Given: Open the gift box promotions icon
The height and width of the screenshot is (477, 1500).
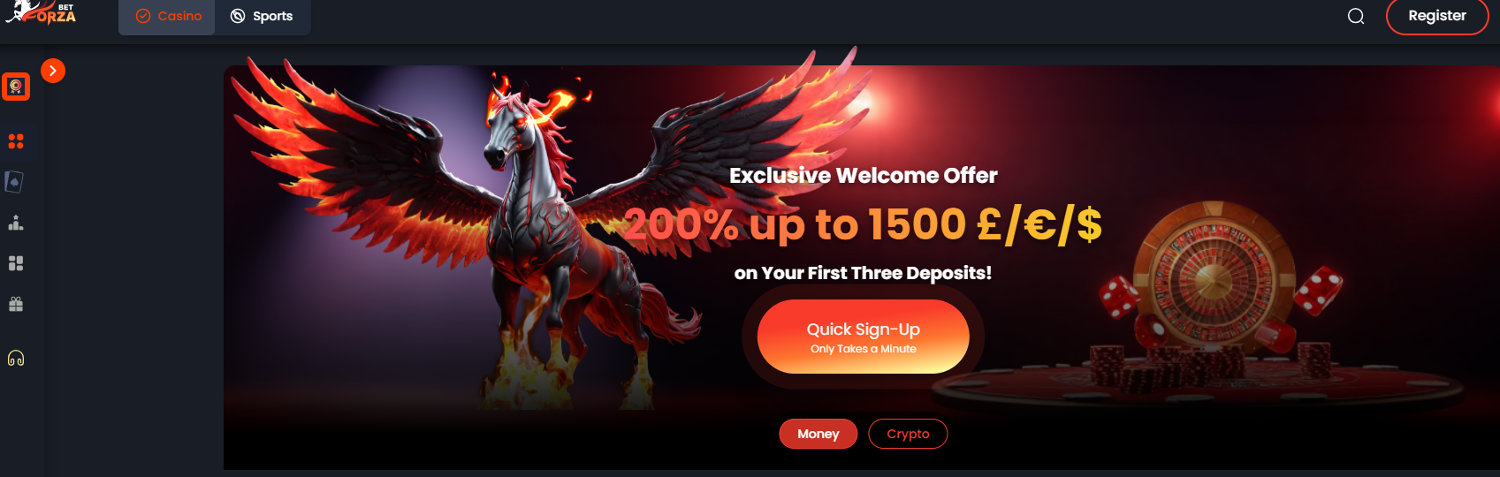Looking at the screenshot, I should pos(16,304).
